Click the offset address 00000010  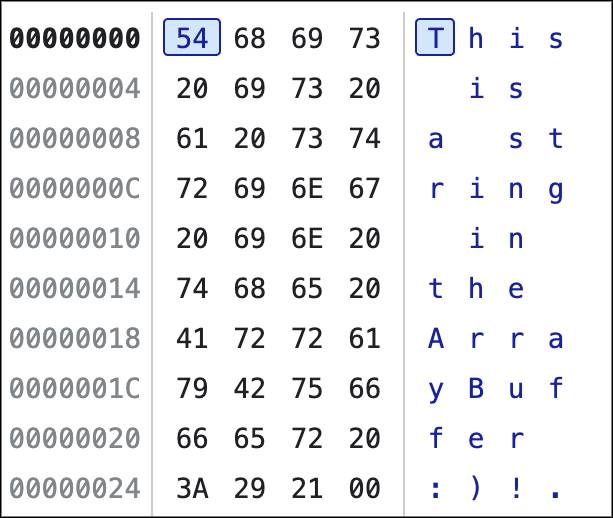tap(75, 238)
